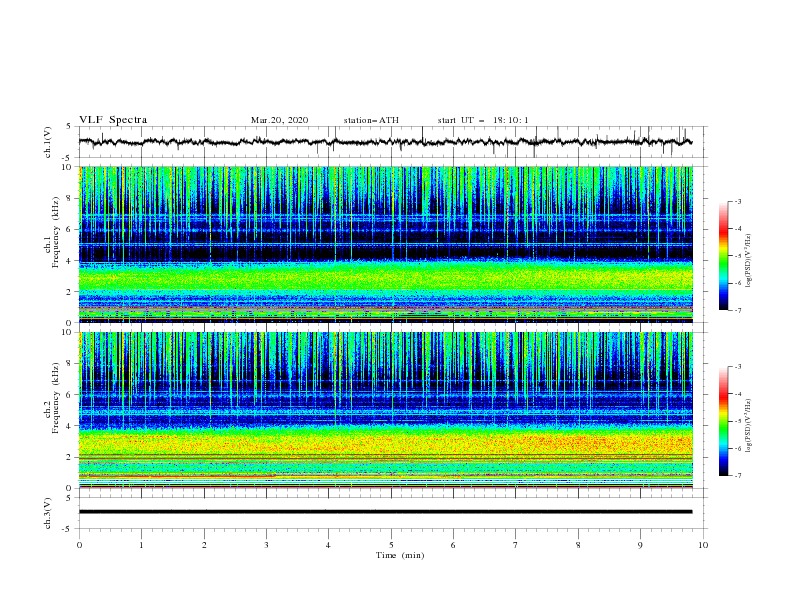
Task: Click the "station=ATH" header label
Action: tap(371, 120)
